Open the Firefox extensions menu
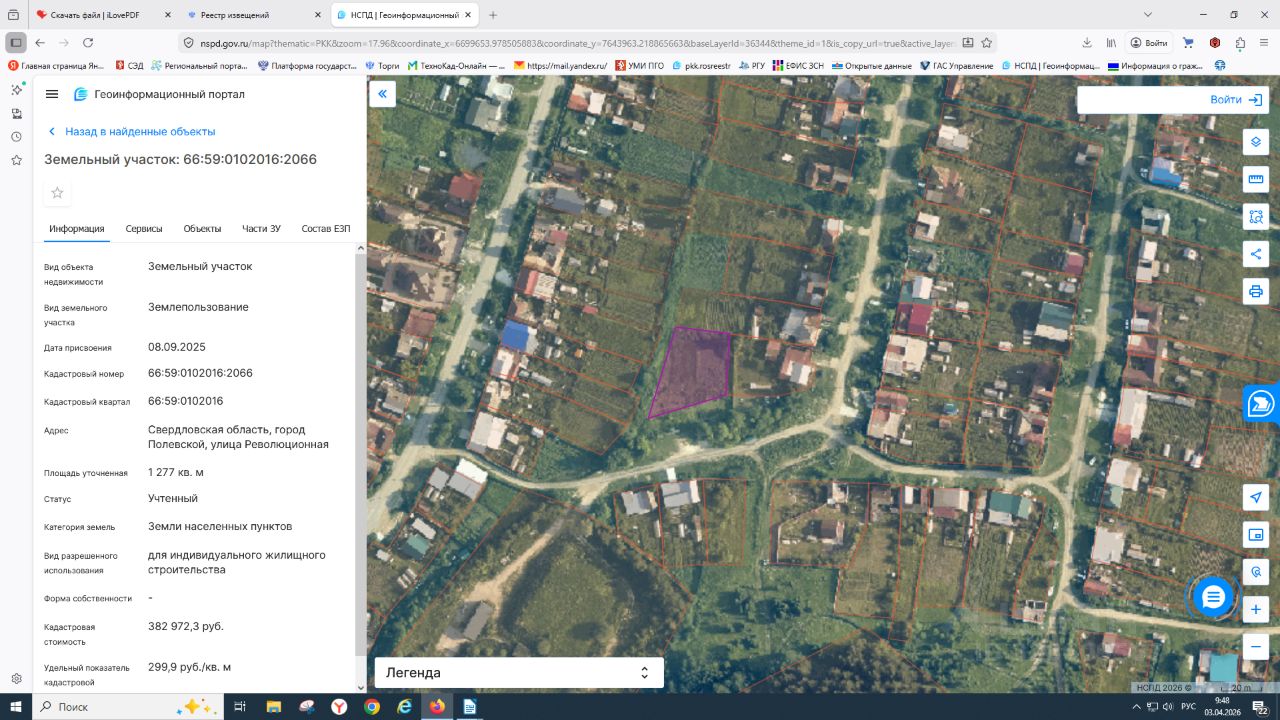 pos(1240,43)
